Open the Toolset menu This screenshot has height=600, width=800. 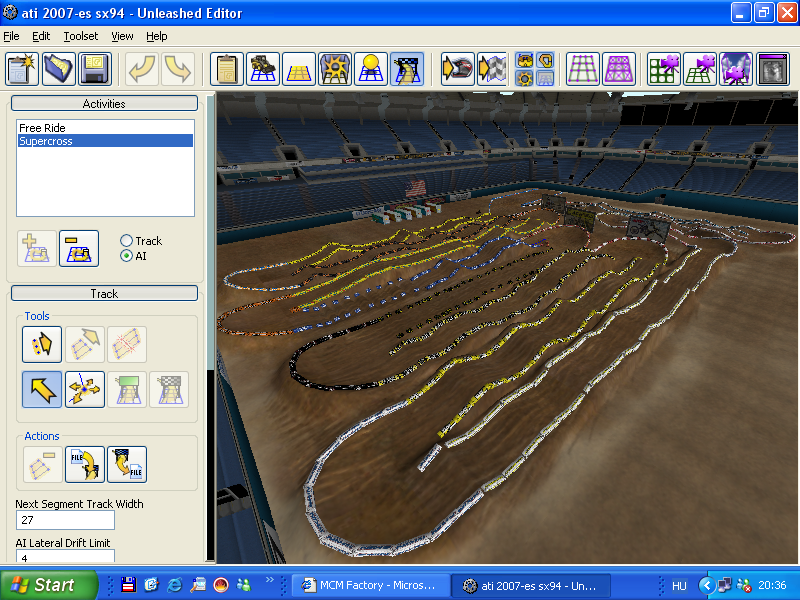coord(80,36)
